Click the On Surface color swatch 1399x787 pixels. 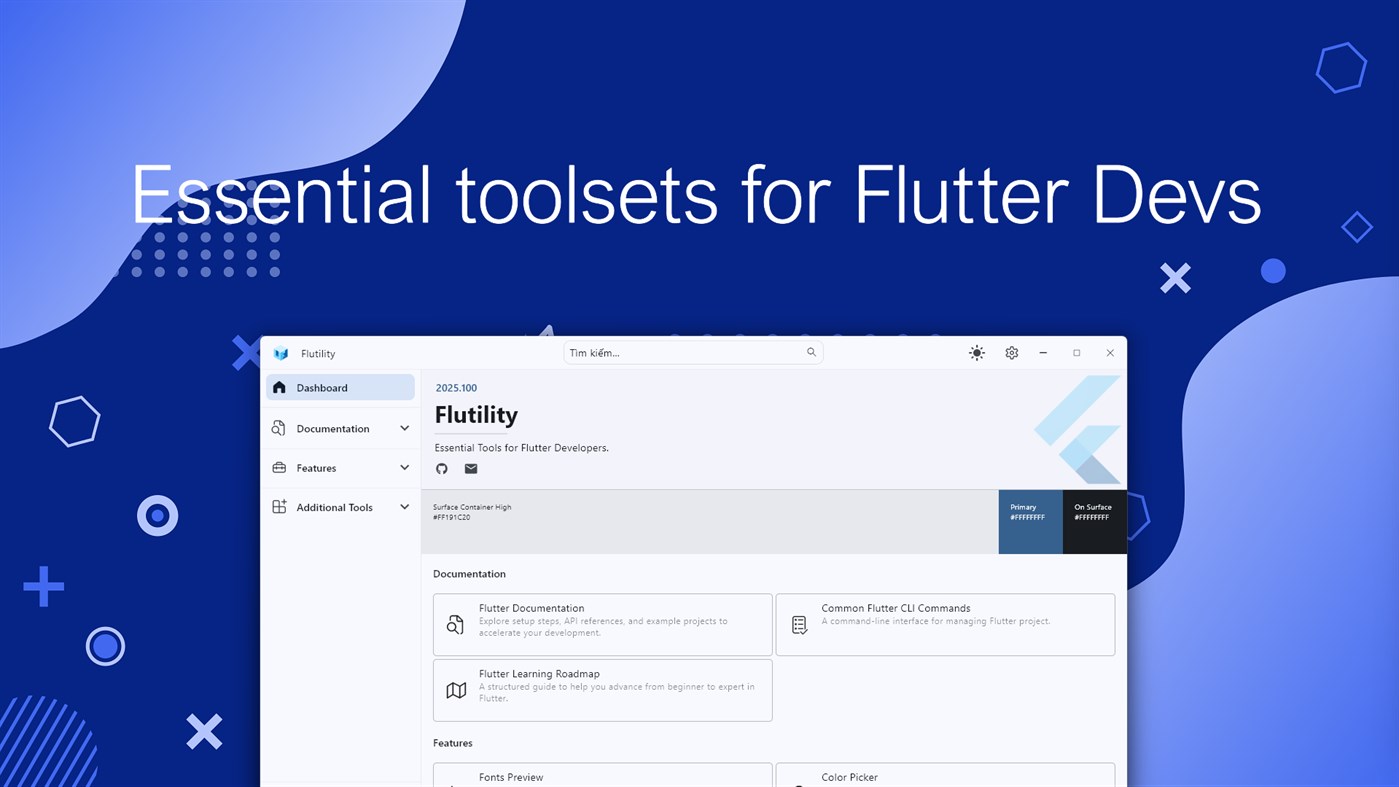[1095, 521]
